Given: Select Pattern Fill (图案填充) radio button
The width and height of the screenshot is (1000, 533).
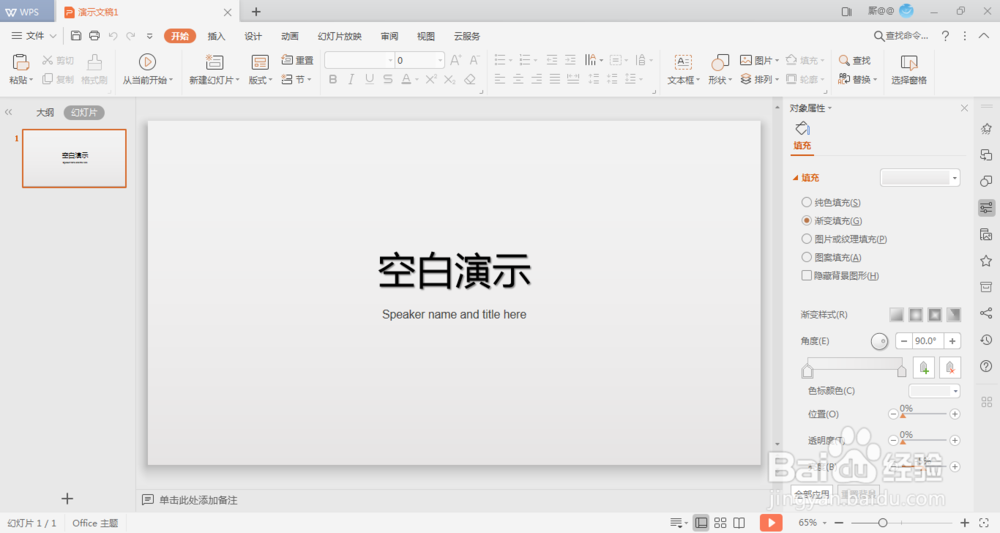Looking at the screenshot, I should pos(806,258).
